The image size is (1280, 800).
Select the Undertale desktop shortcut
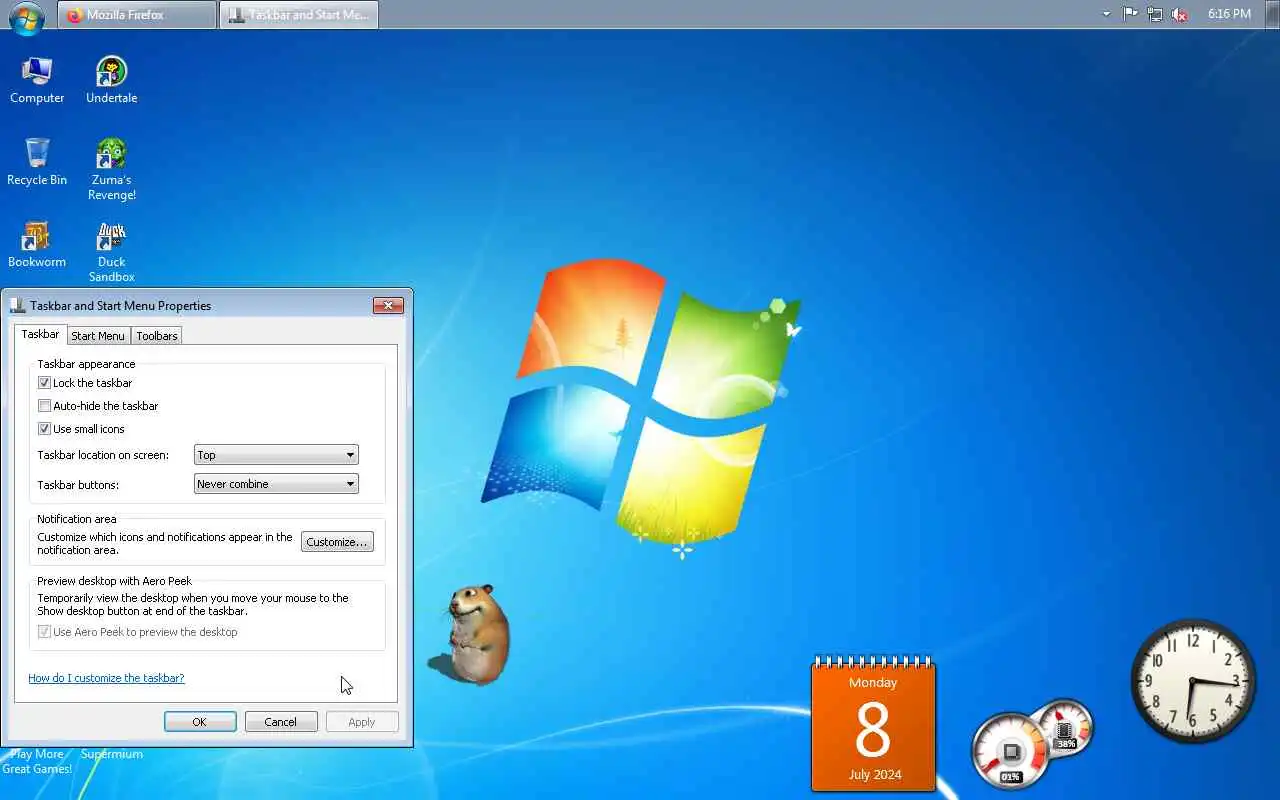(111, 80)
